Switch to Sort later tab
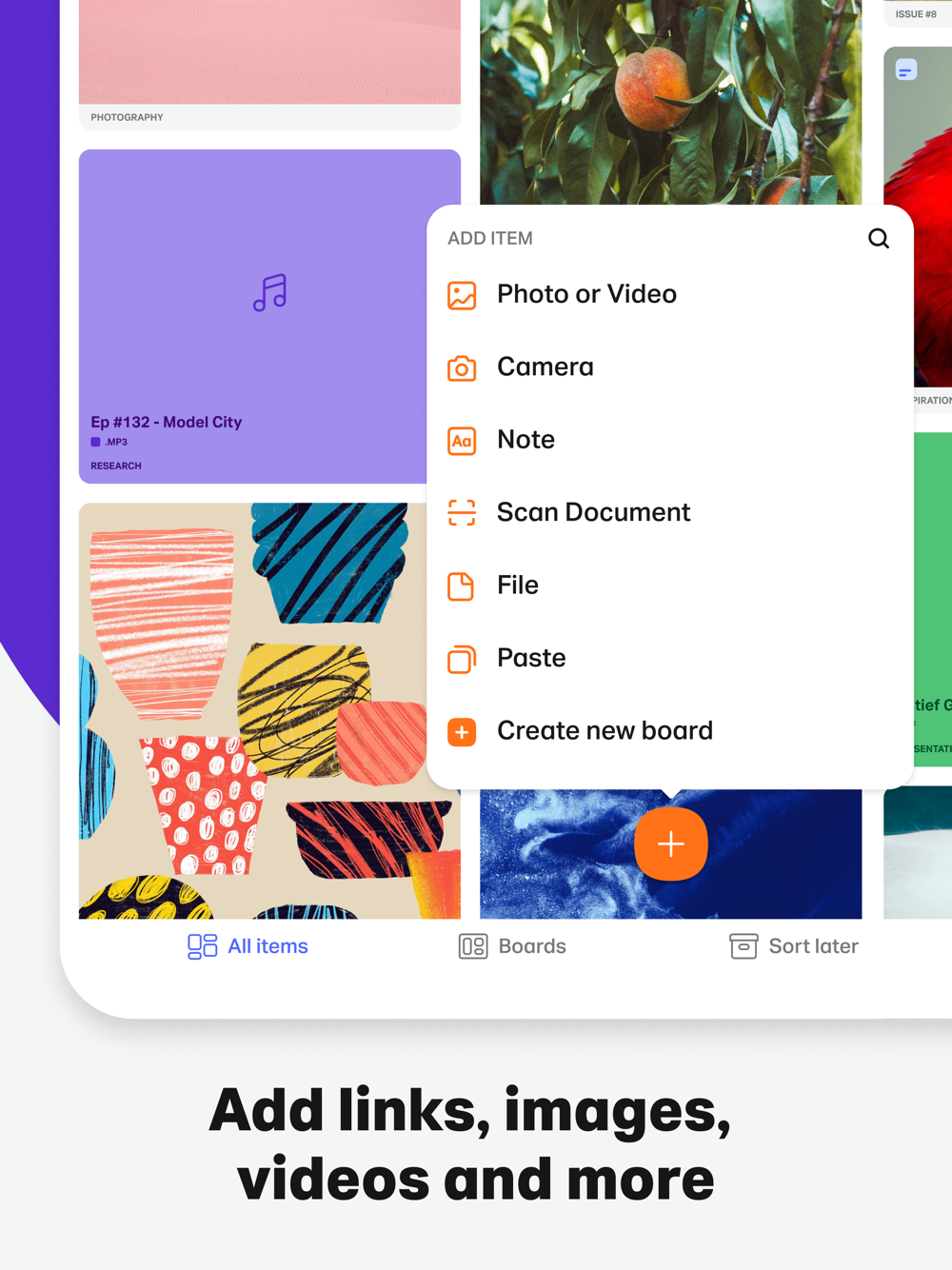Viewport: 952px width, 1270px height. [x=794, y=946]
